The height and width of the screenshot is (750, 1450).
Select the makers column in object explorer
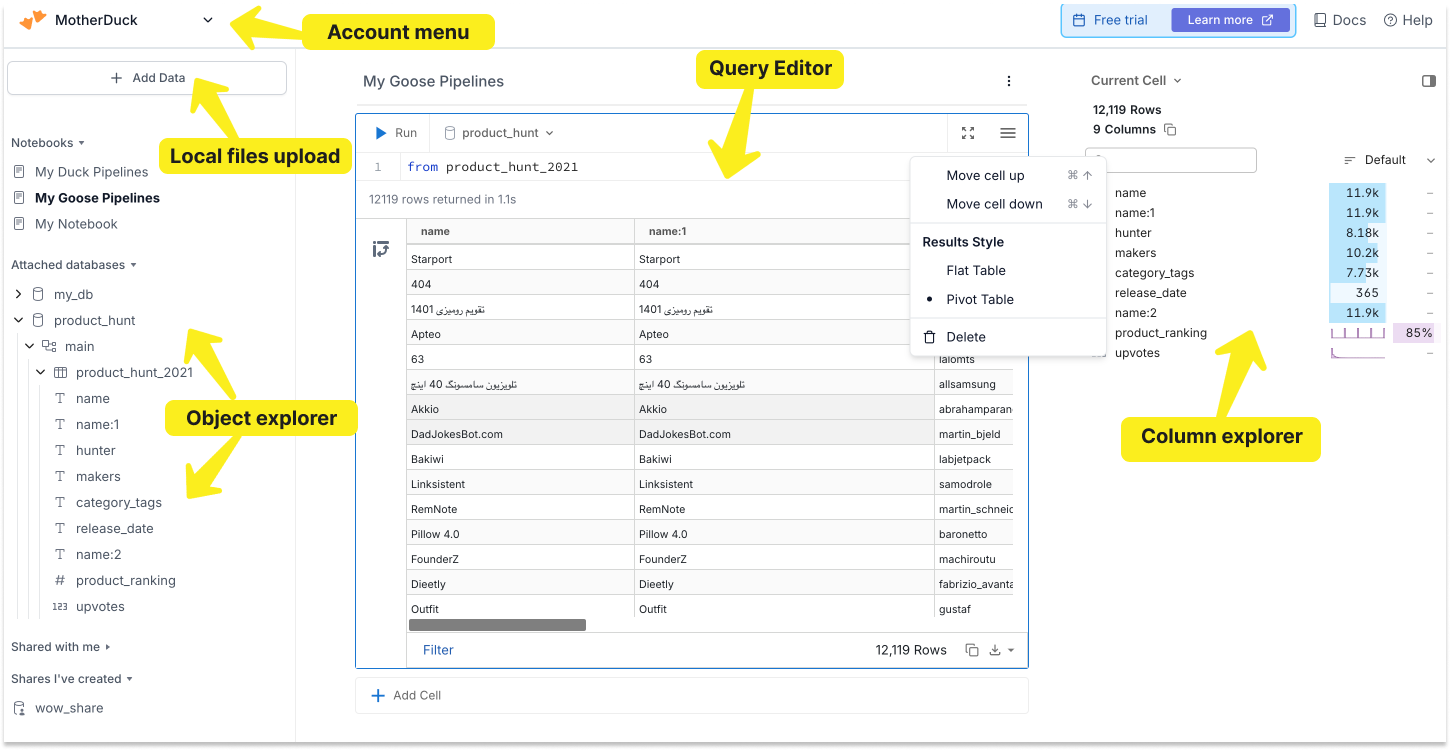98,476
